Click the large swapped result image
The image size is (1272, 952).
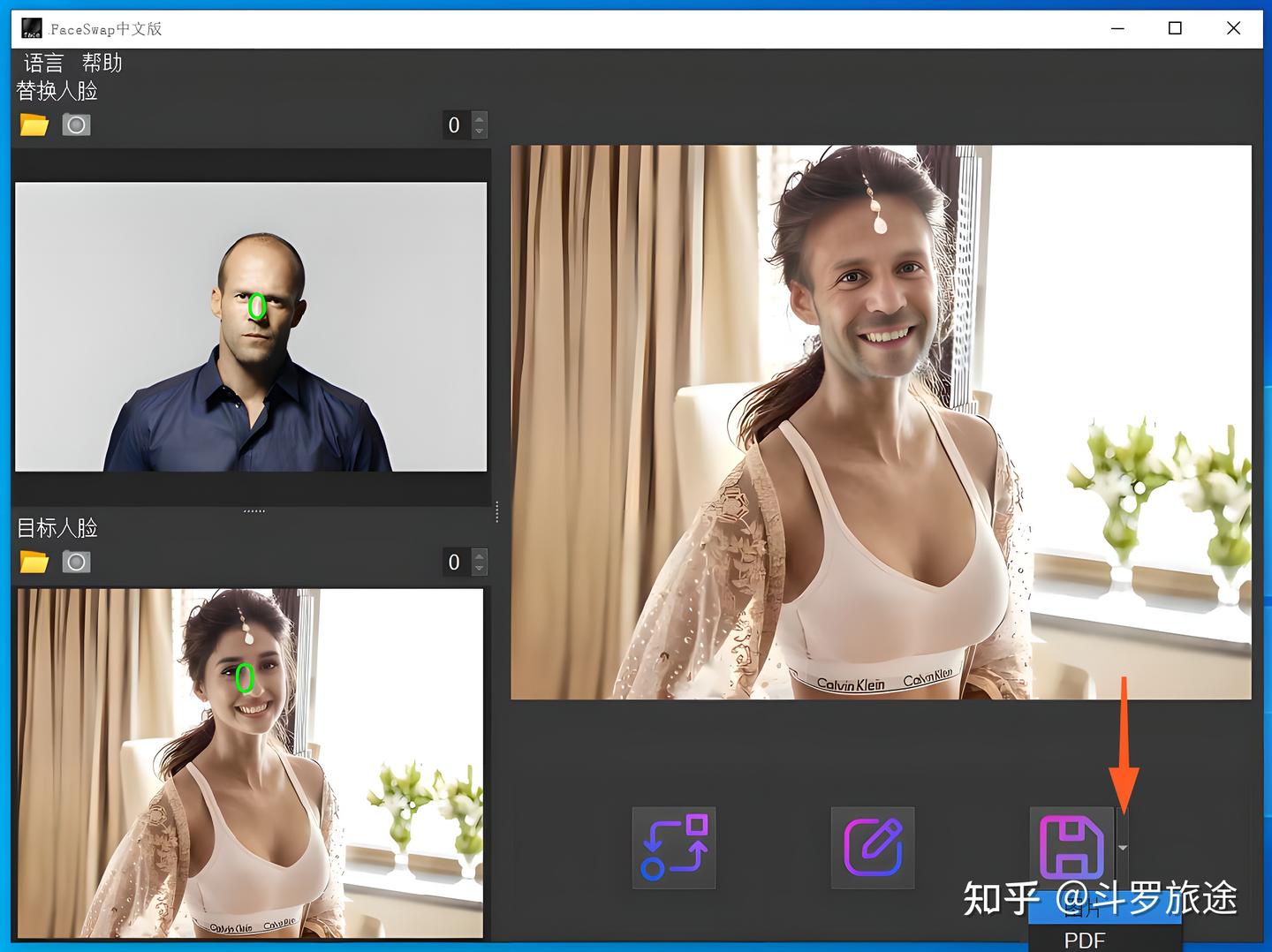point(881,422)
